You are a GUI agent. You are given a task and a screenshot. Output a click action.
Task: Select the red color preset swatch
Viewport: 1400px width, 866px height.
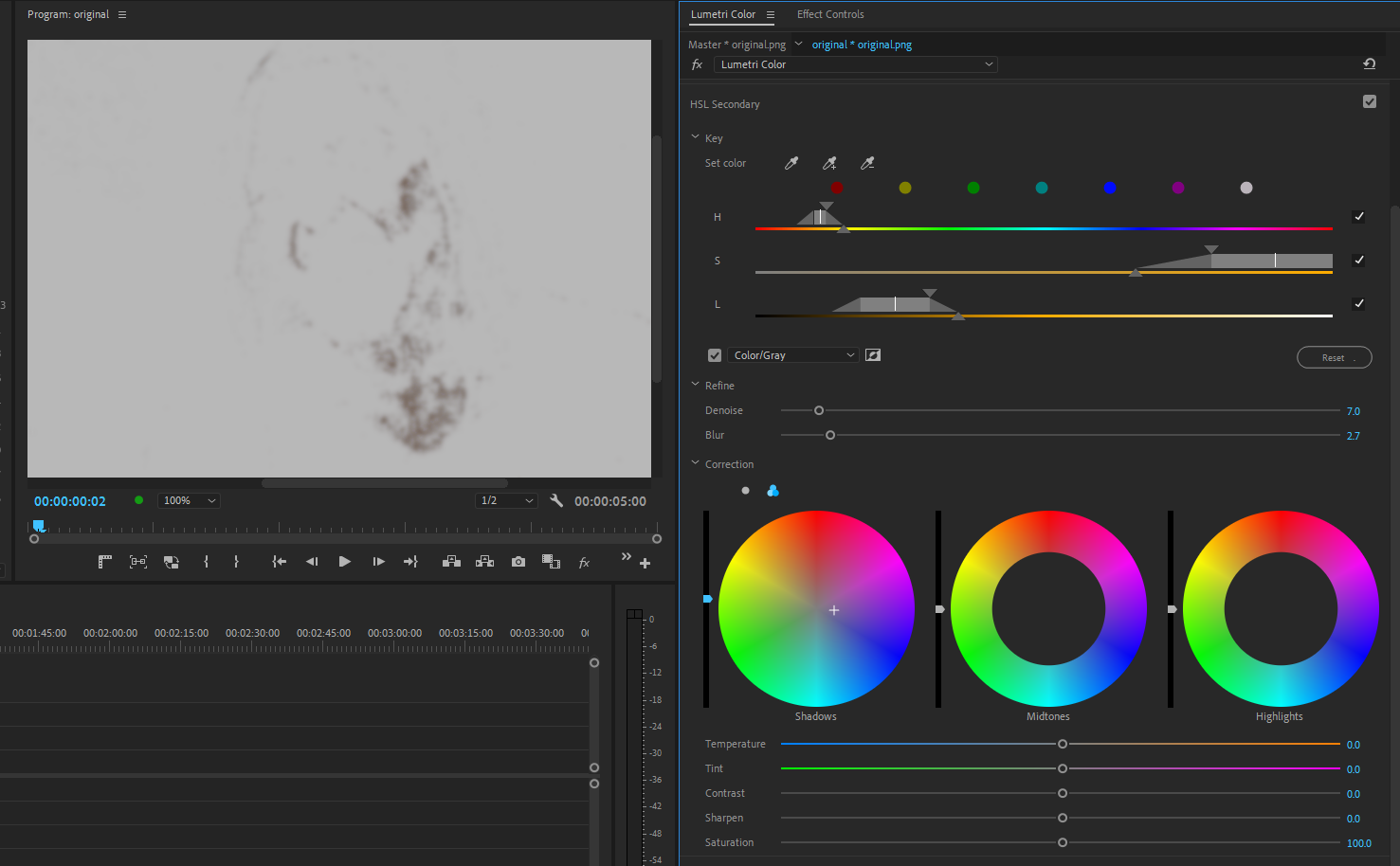(x=837, y=188)
